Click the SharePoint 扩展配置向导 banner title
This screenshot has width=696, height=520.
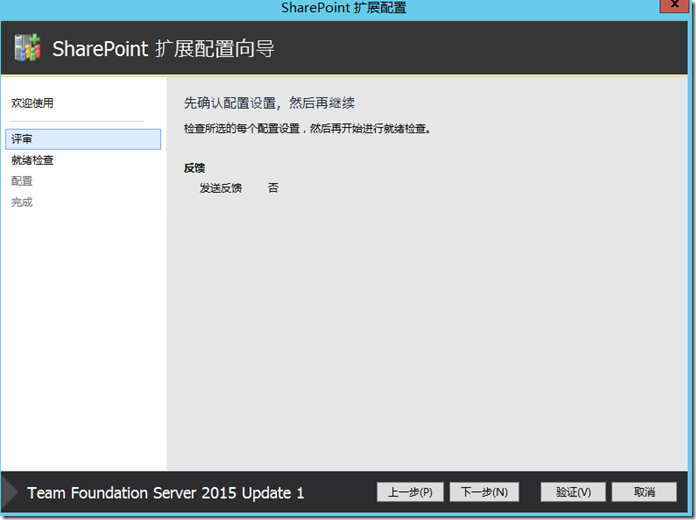[163, 48]
